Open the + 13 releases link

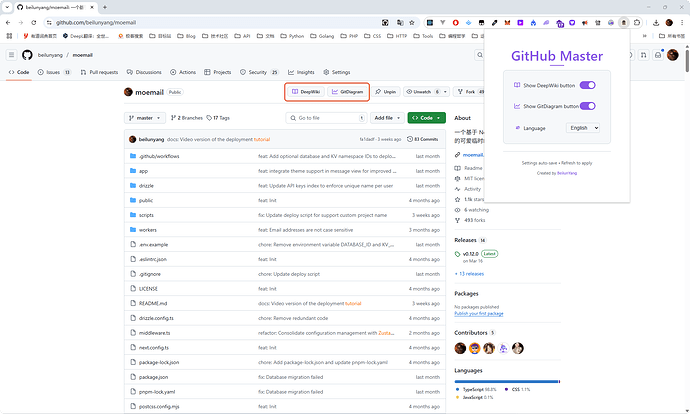coord(469,274)
